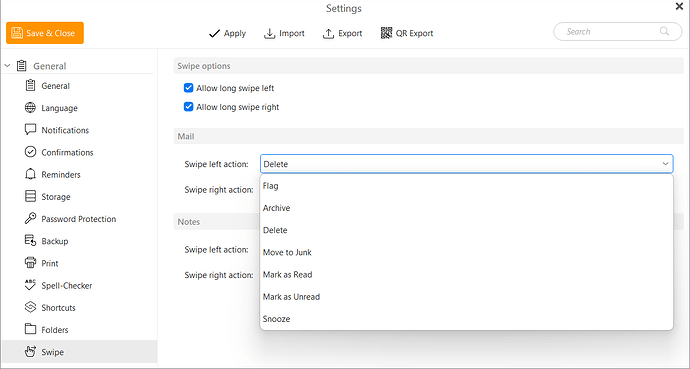Click the Apply button label

tap(235, 33)
